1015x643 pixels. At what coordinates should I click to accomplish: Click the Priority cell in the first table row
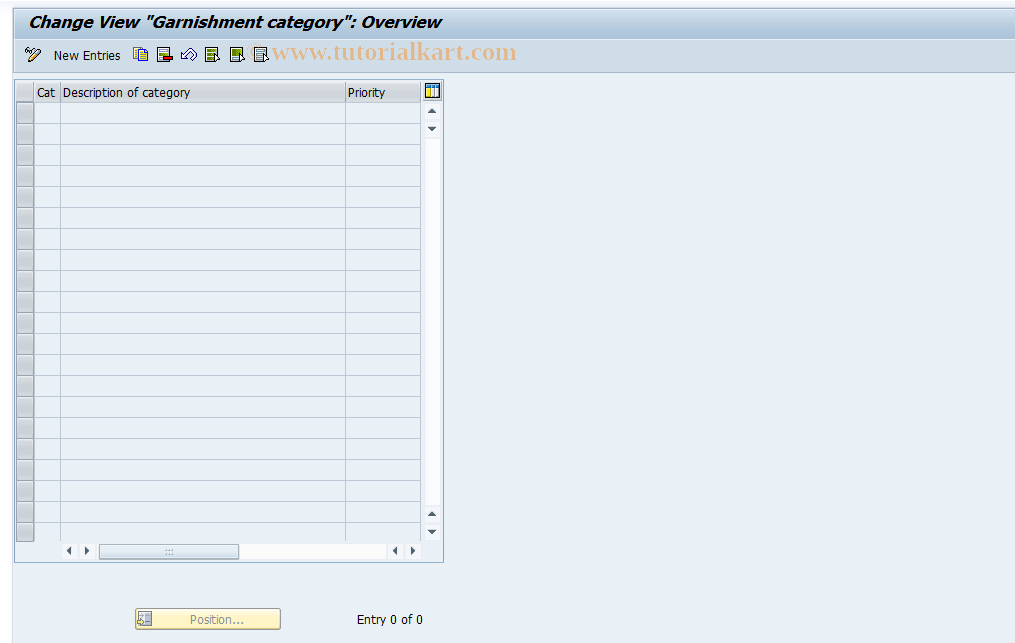[x=383, y=113]
